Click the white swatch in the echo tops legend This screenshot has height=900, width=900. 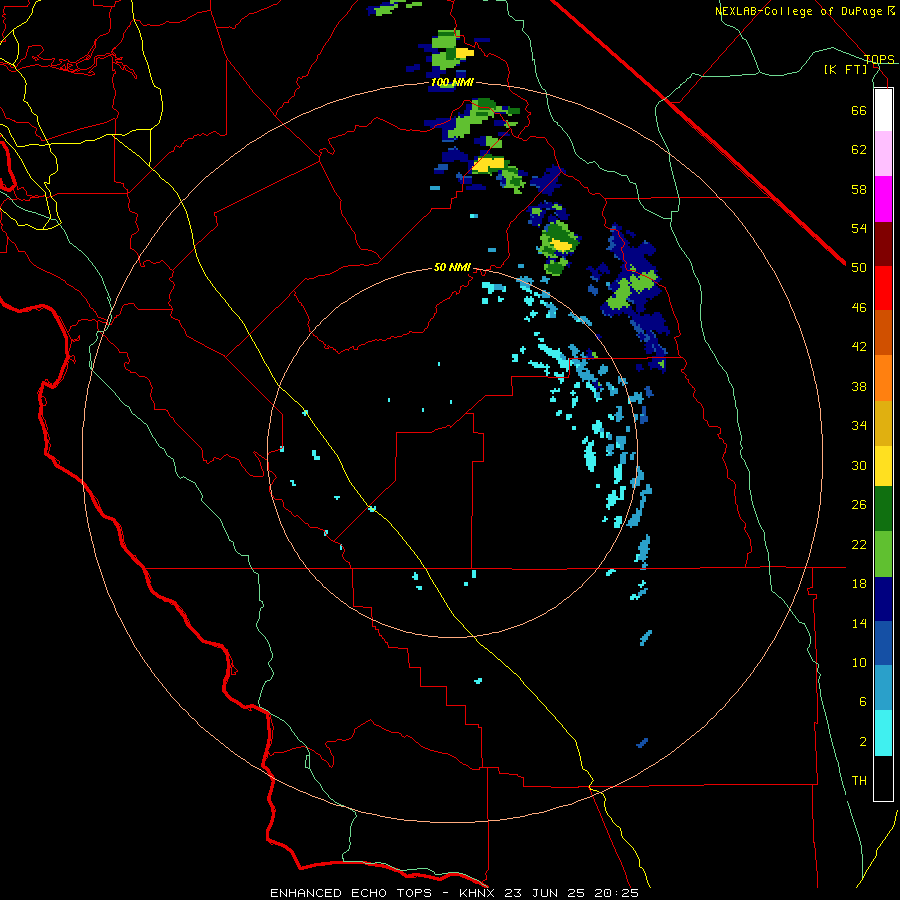coord(883,110)
